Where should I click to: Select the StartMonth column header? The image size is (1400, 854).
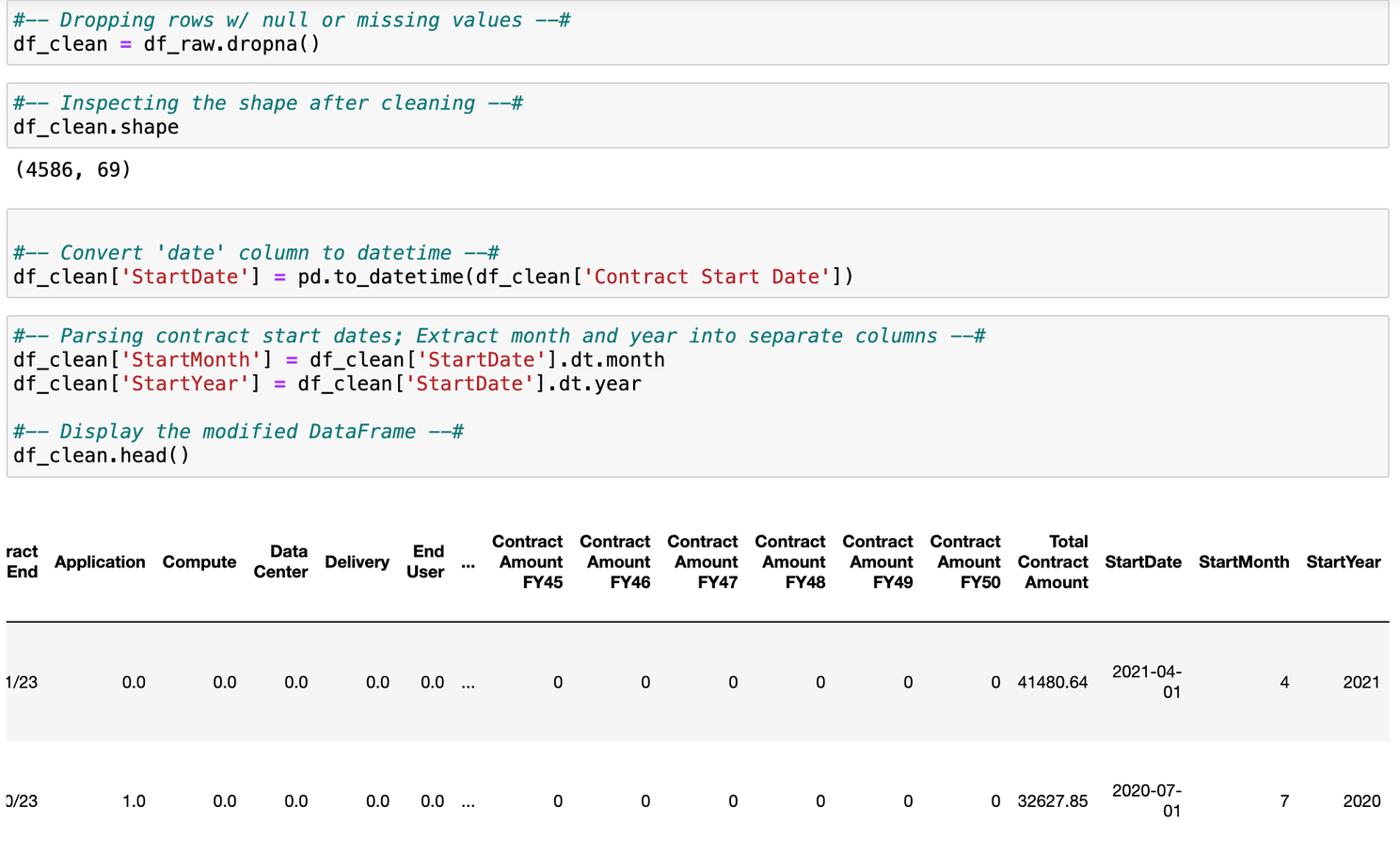pyautogui.click(x=1243, y=562)
